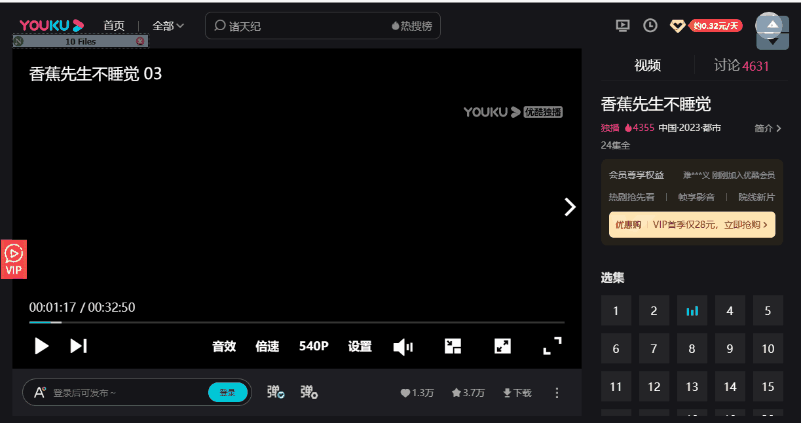Viewport: 801px width, 423px height.
Task: Click the search magnifier icon
Action: tap(220, 26)
